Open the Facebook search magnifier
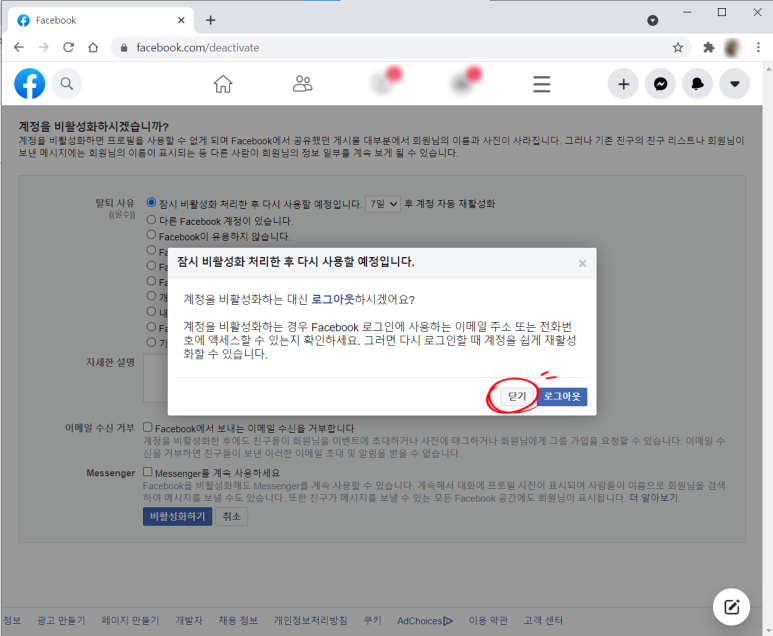 coord(67,84)
